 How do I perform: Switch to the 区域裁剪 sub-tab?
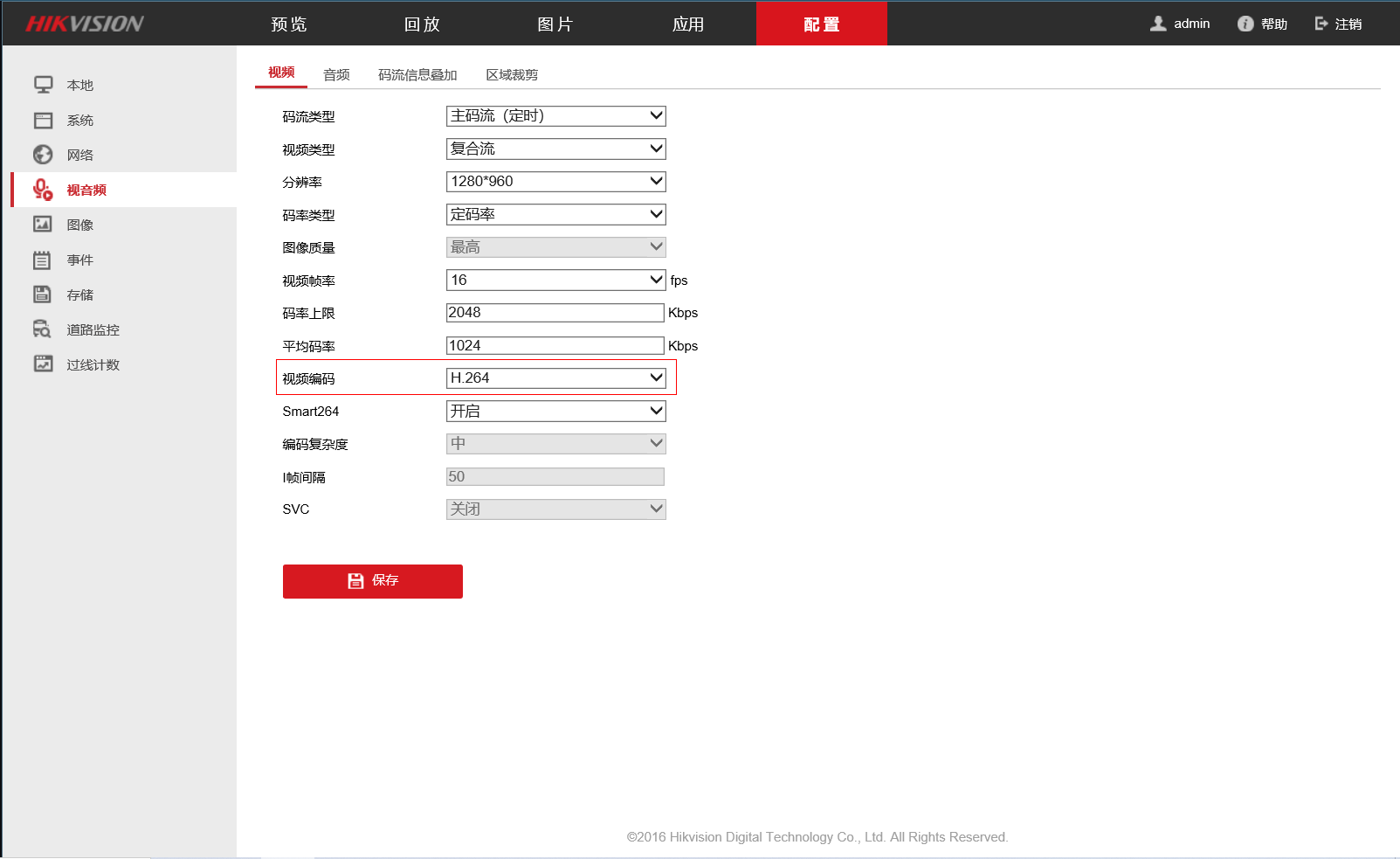512,75
